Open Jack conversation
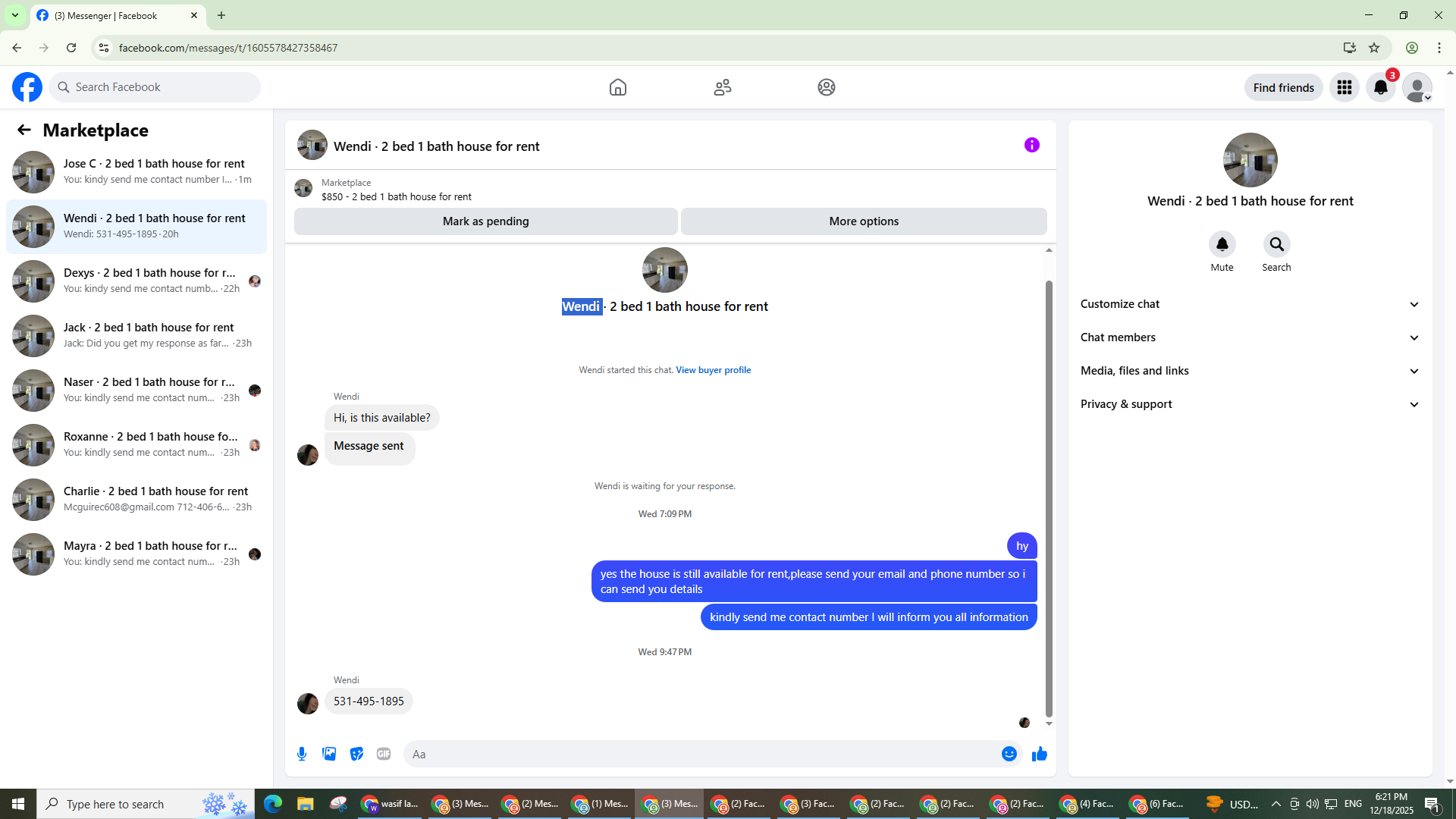 [x=136, y=336]
